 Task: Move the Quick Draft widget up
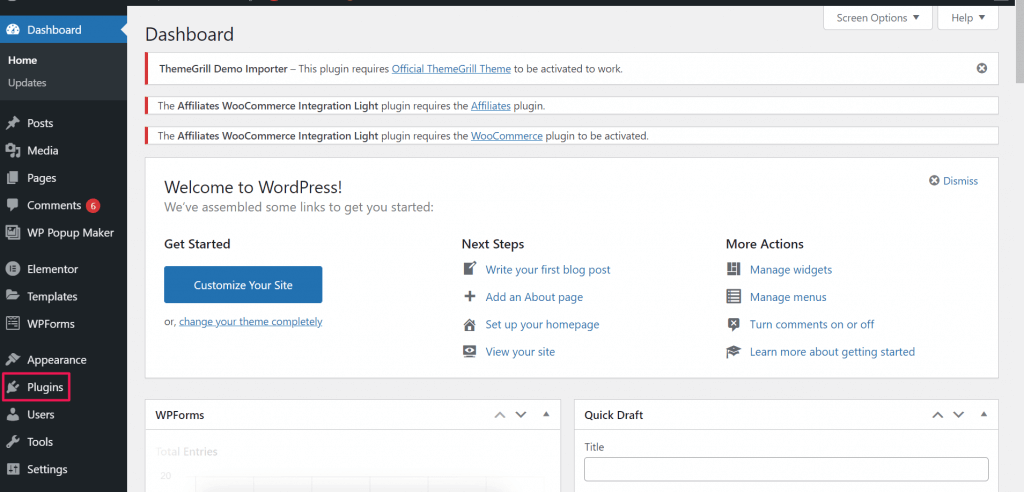937,414
